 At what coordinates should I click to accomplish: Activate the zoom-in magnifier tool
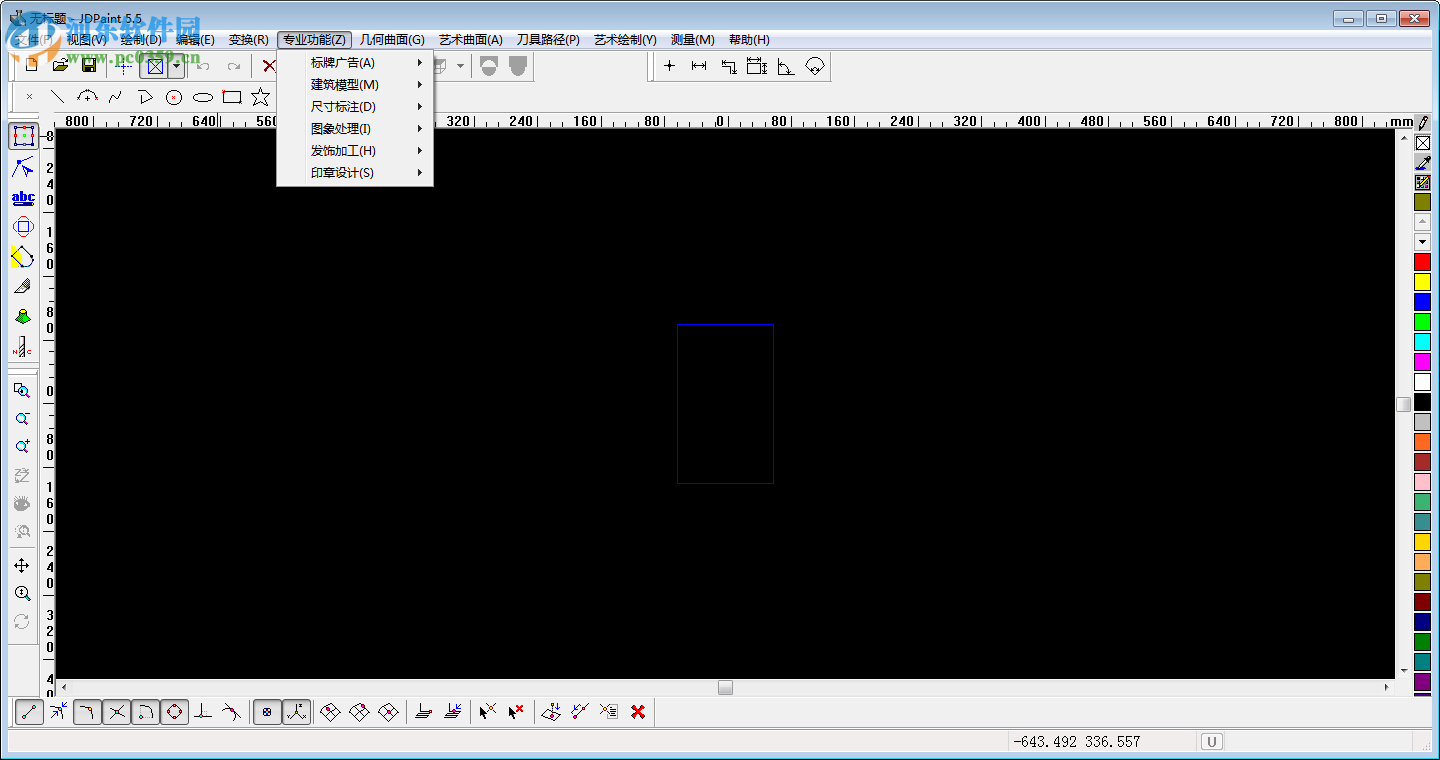click(x=22, y=447)
